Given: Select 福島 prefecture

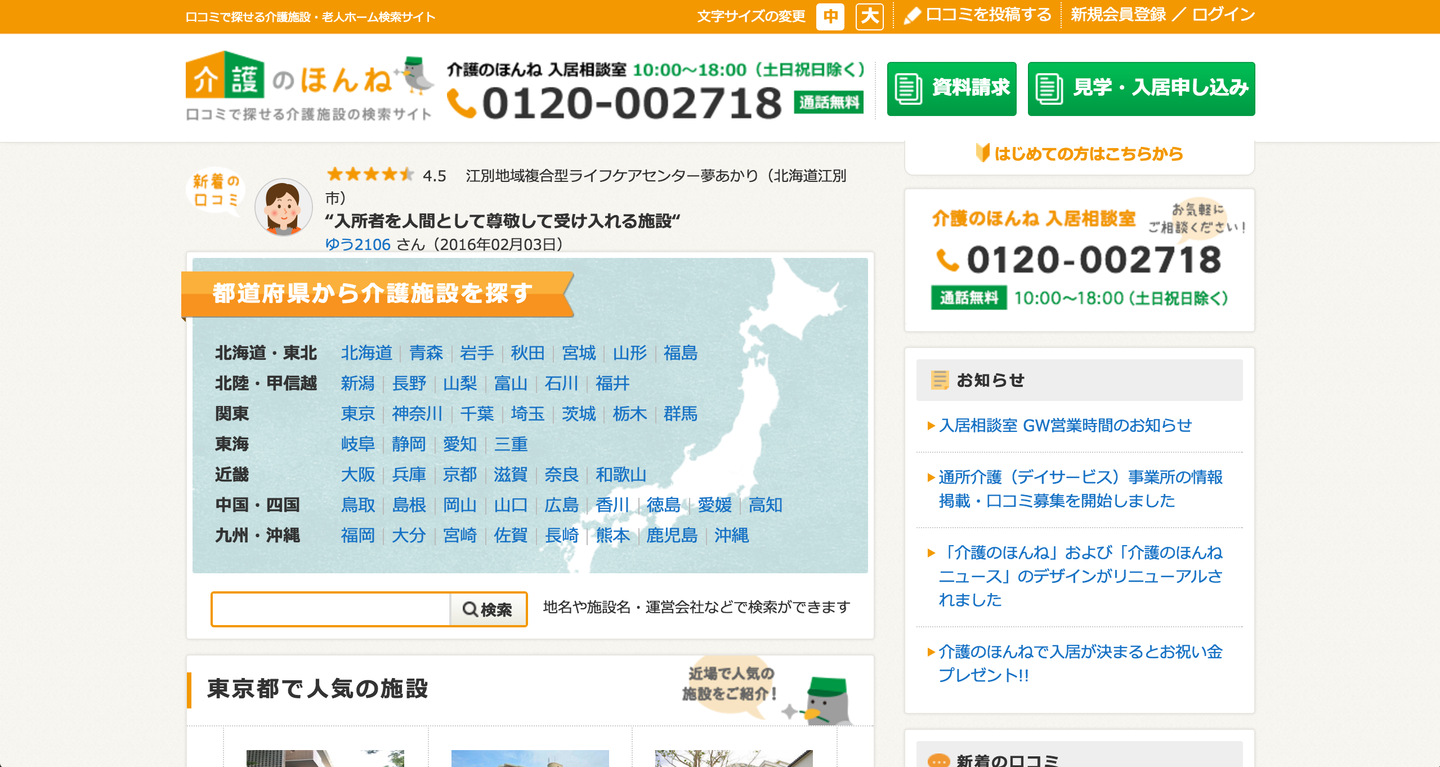Looking at the screenshot, I should coord(681,353).
